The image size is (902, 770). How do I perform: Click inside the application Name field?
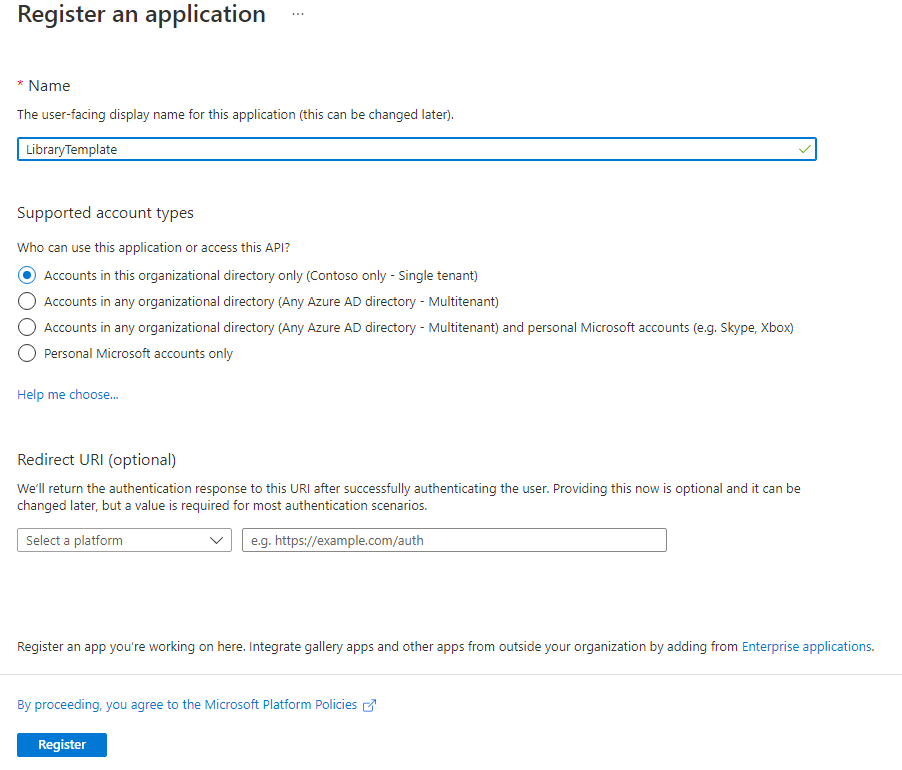(x=400, y=148)
